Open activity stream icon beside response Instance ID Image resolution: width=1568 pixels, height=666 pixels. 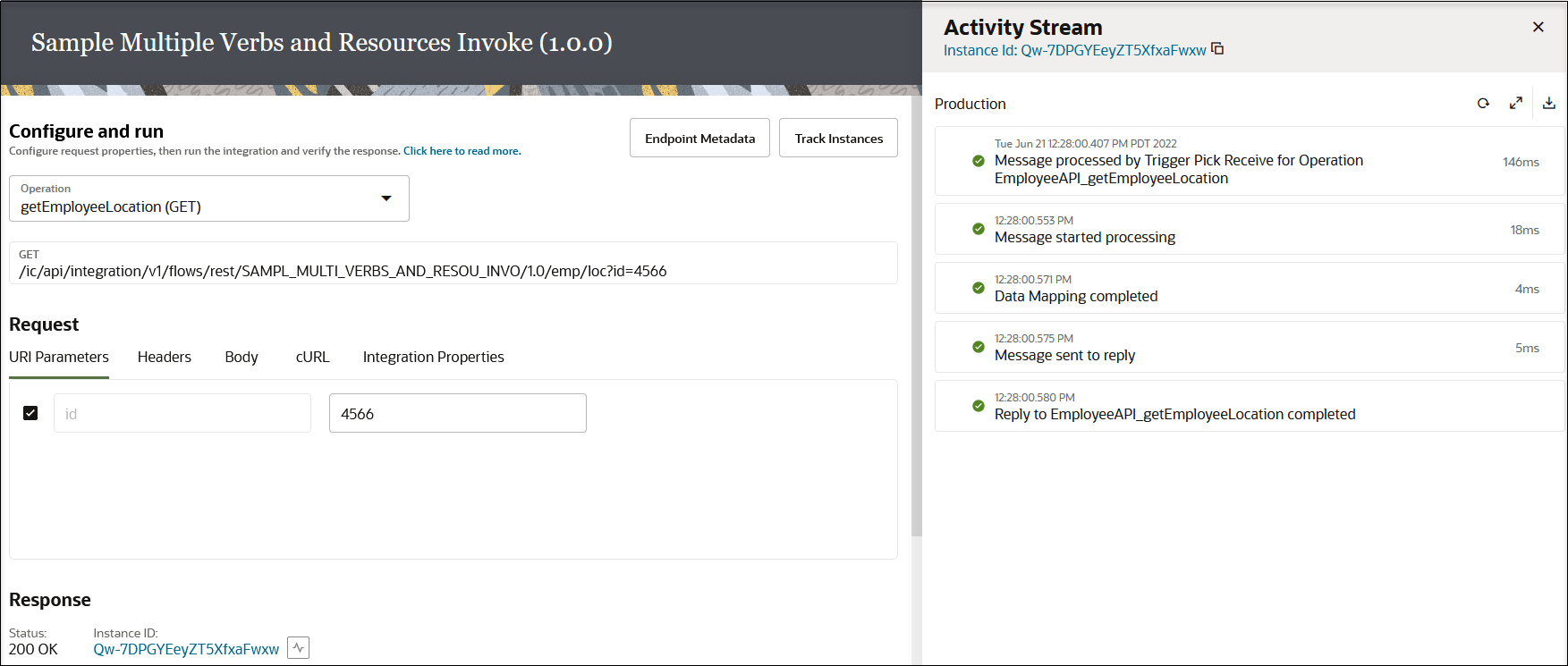tap(299, 648)
